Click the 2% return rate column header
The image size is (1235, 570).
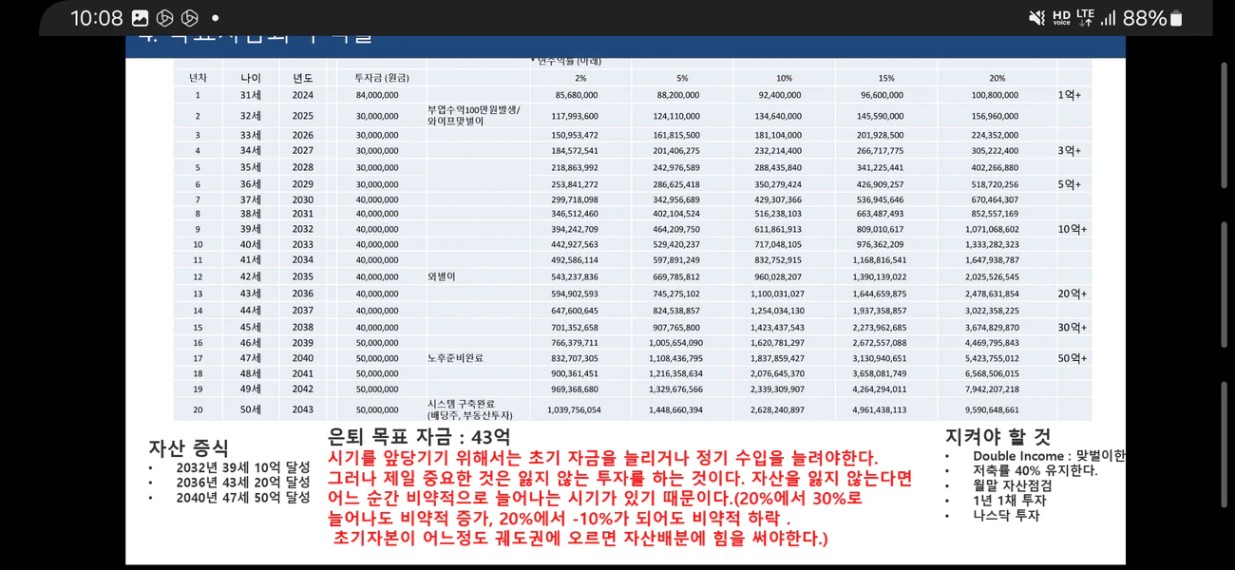(581, 77)
